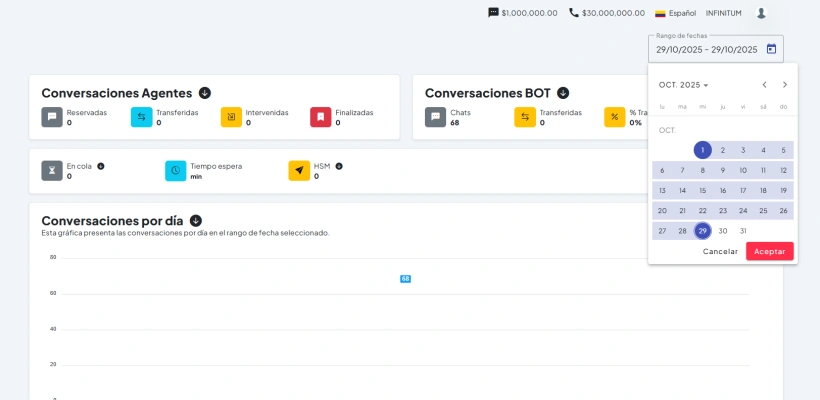Click the red Finalizadas bookmark icon
Screen dimensions: 820x400
(320, 117)
